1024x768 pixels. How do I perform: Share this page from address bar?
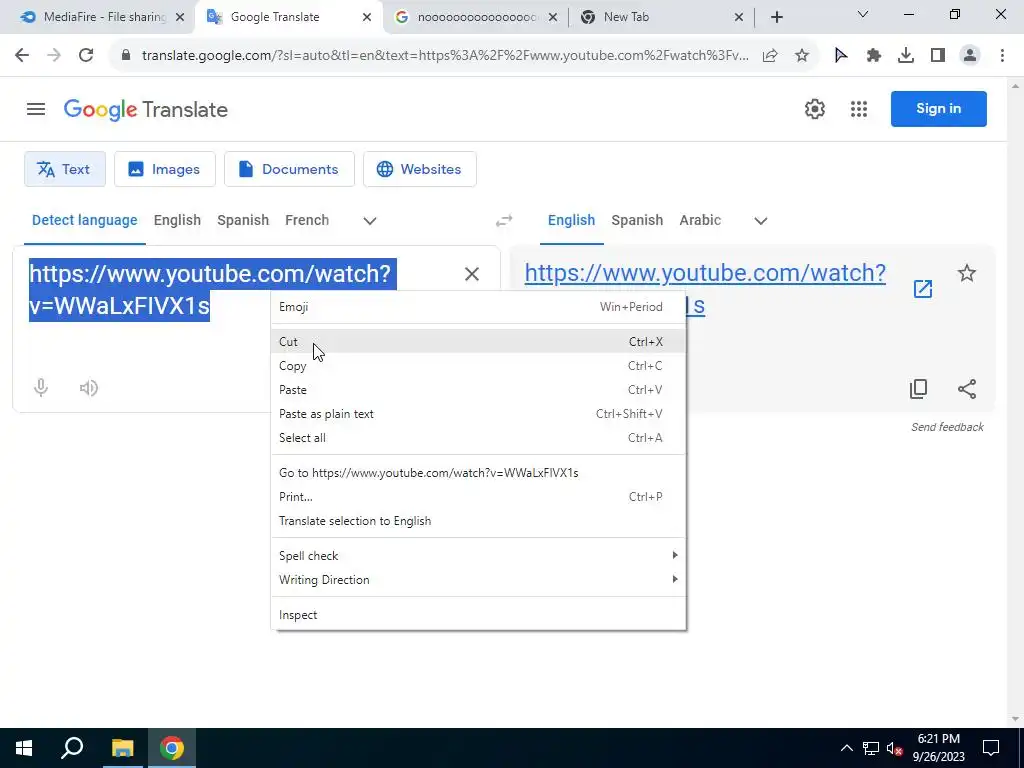(770, 56)
